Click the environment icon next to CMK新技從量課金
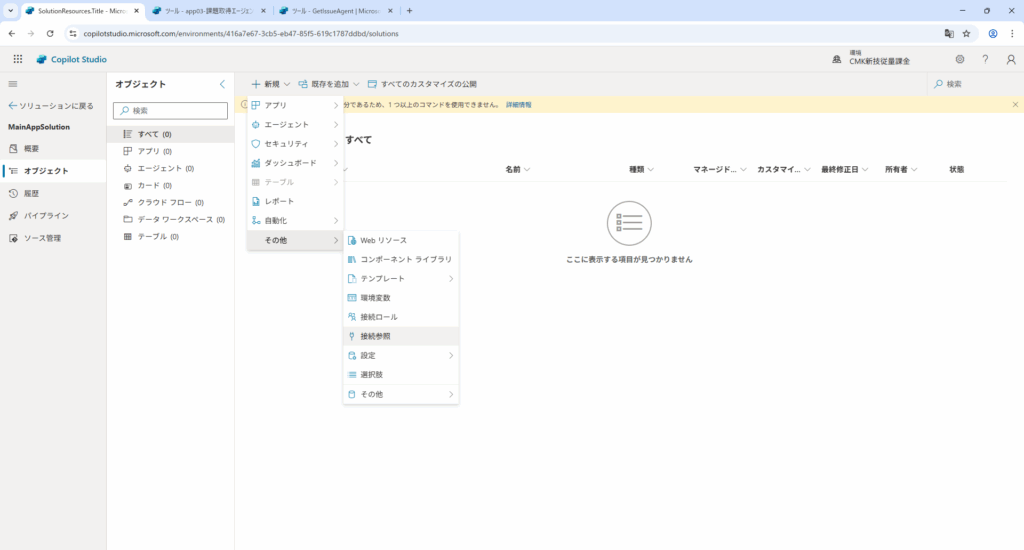Screen dimensions: 1024x550 click(x=837, y=59)
